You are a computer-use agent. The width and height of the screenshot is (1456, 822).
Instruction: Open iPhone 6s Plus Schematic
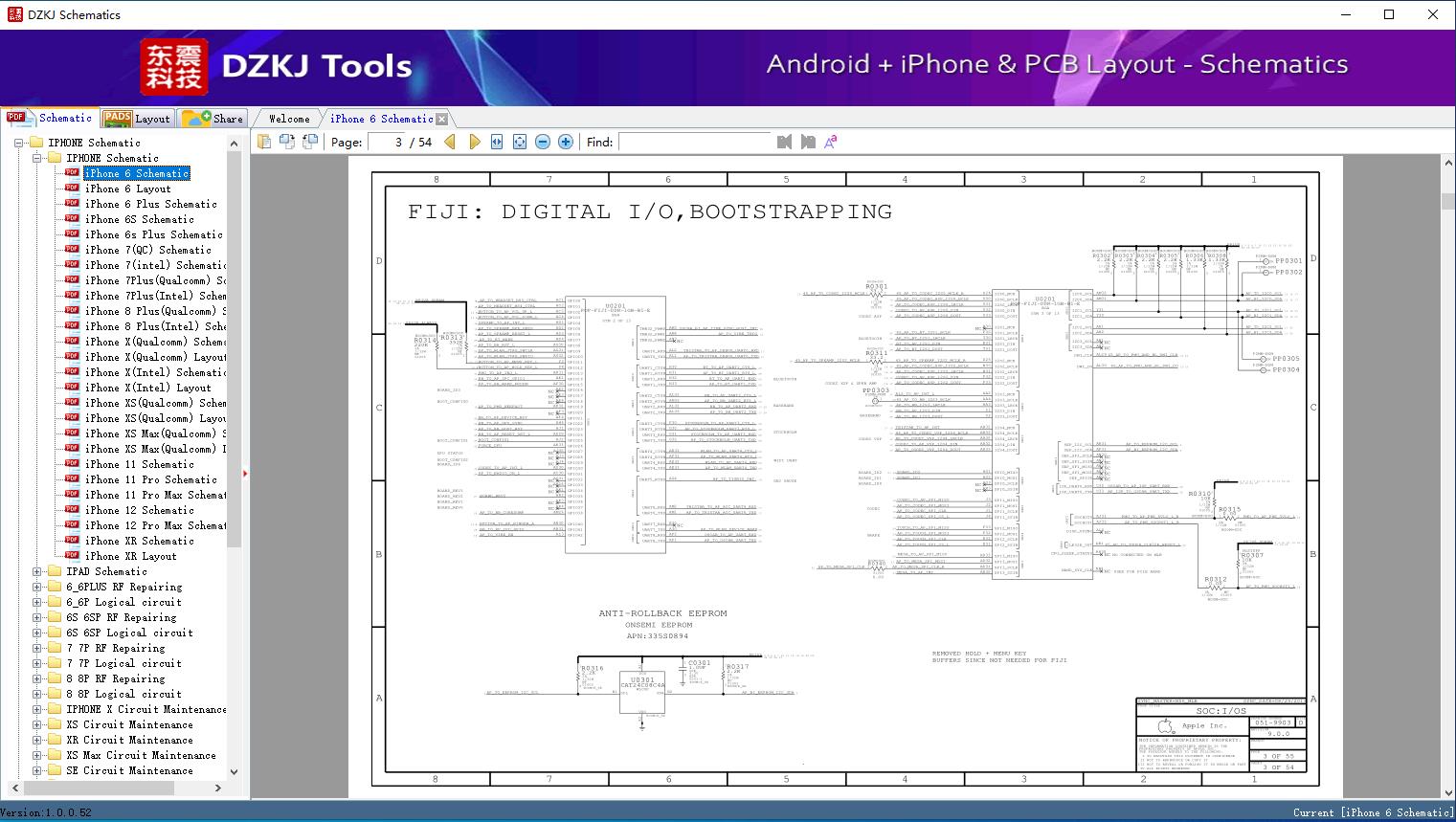(154, 234)
